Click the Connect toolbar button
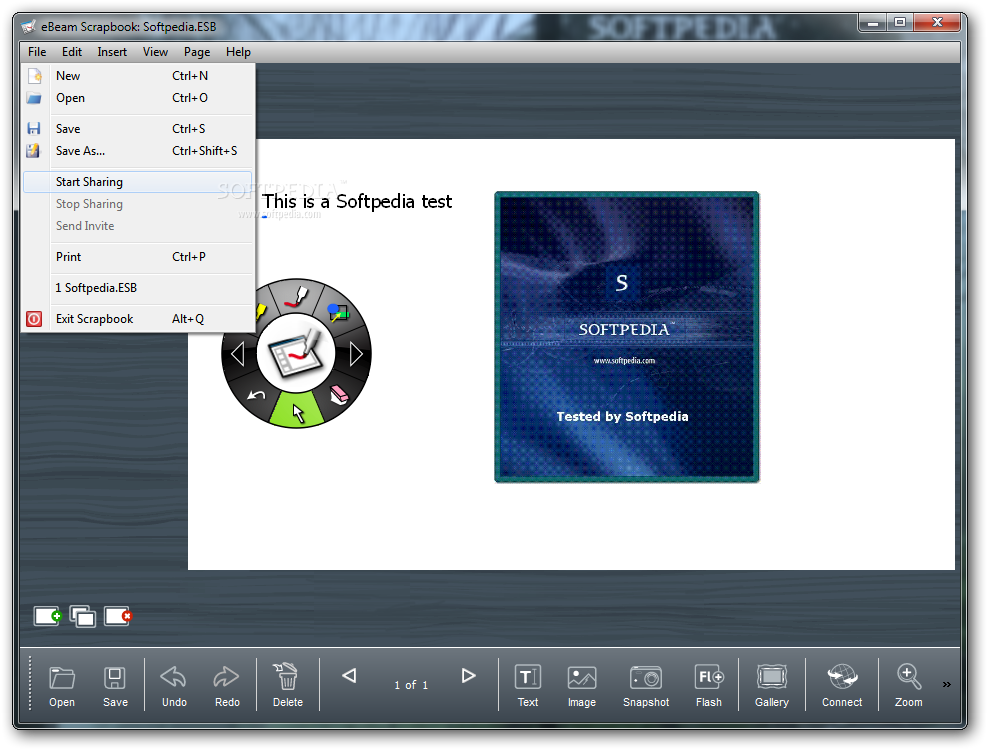 [x=842, y=686]
